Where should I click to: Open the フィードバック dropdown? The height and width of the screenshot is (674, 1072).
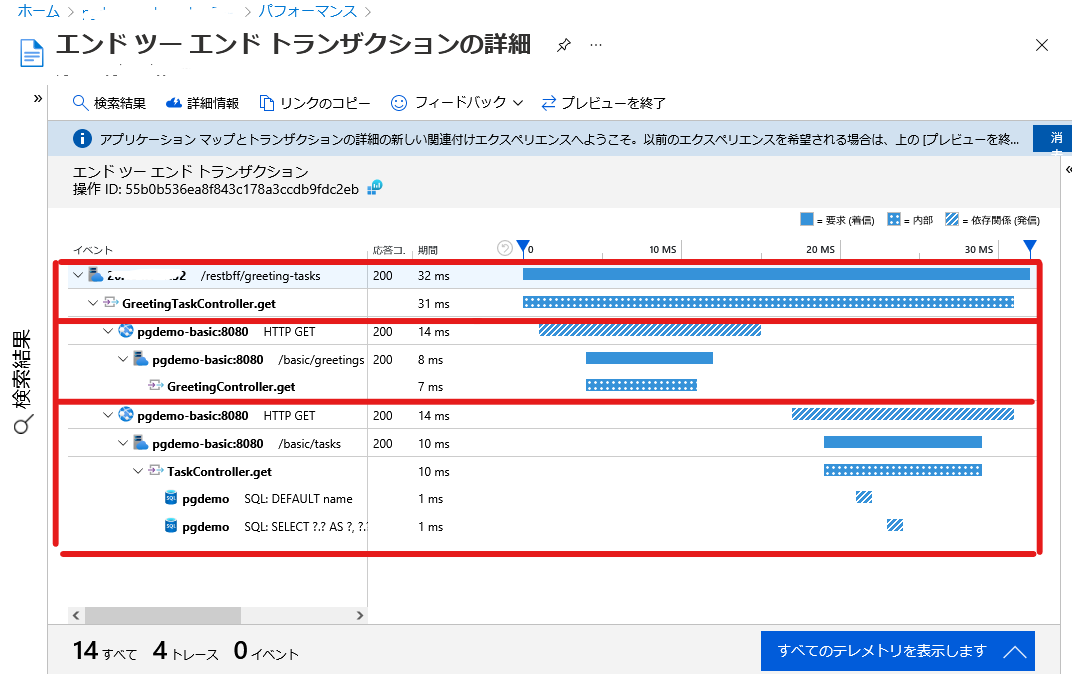457,103
